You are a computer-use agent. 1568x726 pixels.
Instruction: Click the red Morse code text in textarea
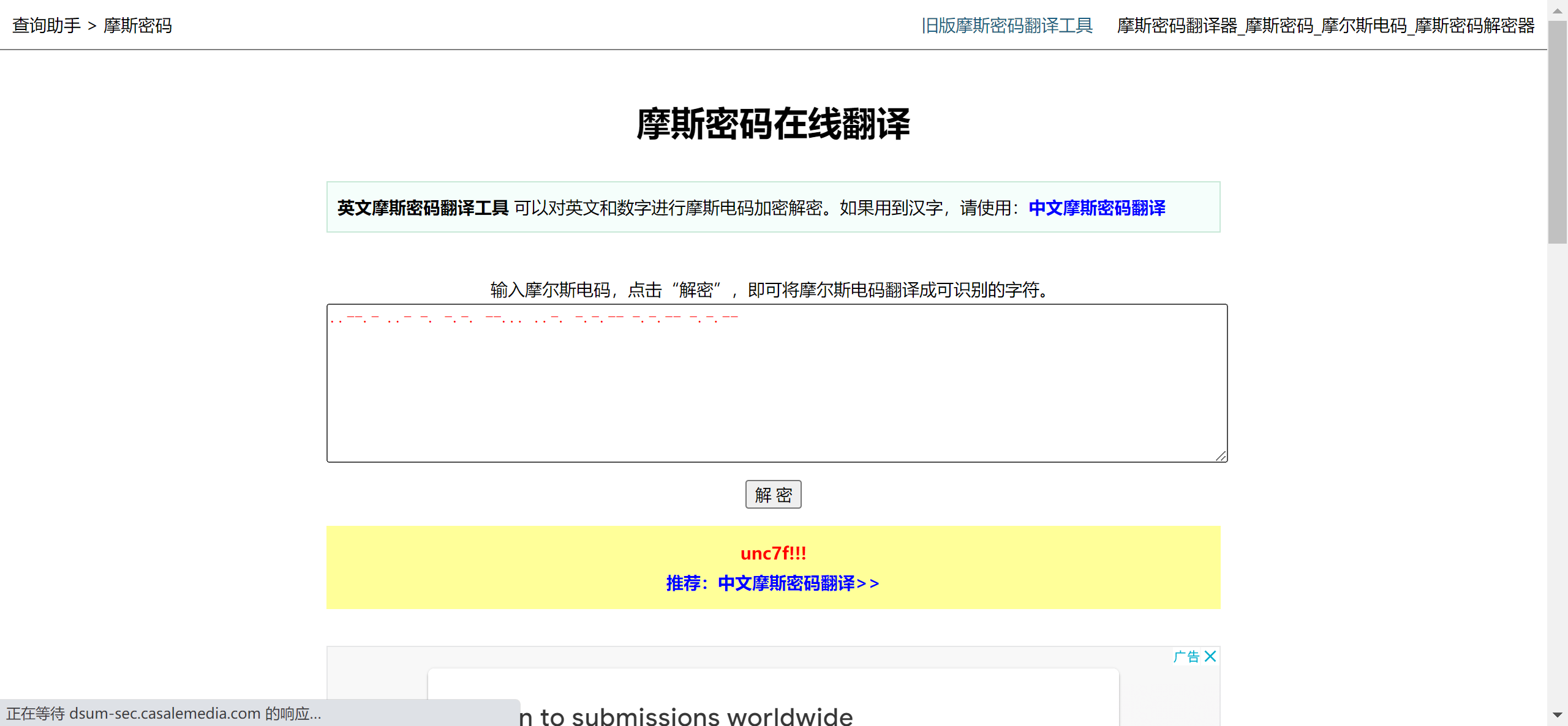pos(533,319)
